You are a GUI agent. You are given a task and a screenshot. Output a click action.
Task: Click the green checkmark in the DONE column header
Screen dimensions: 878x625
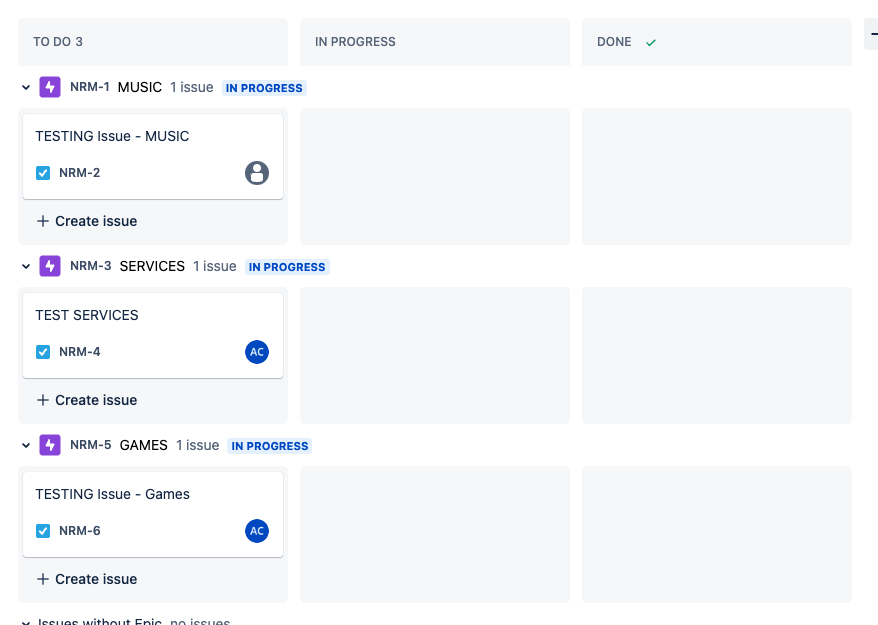pos(651,43)
